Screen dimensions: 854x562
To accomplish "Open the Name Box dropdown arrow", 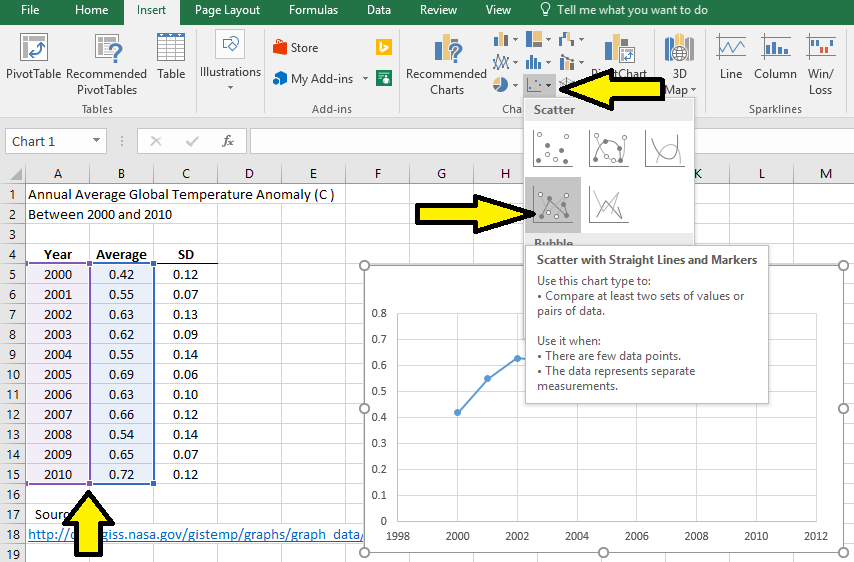I will pyautogui.click(x=97, y=142).
